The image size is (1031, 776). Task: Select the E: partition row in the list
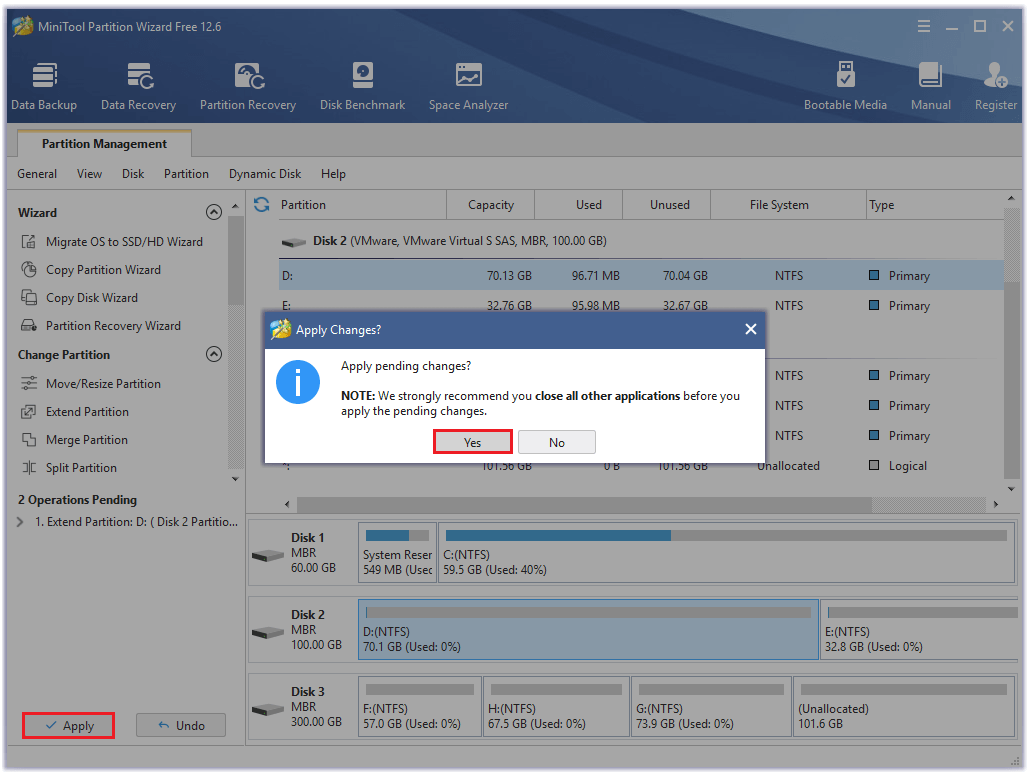tap(641, 304)
